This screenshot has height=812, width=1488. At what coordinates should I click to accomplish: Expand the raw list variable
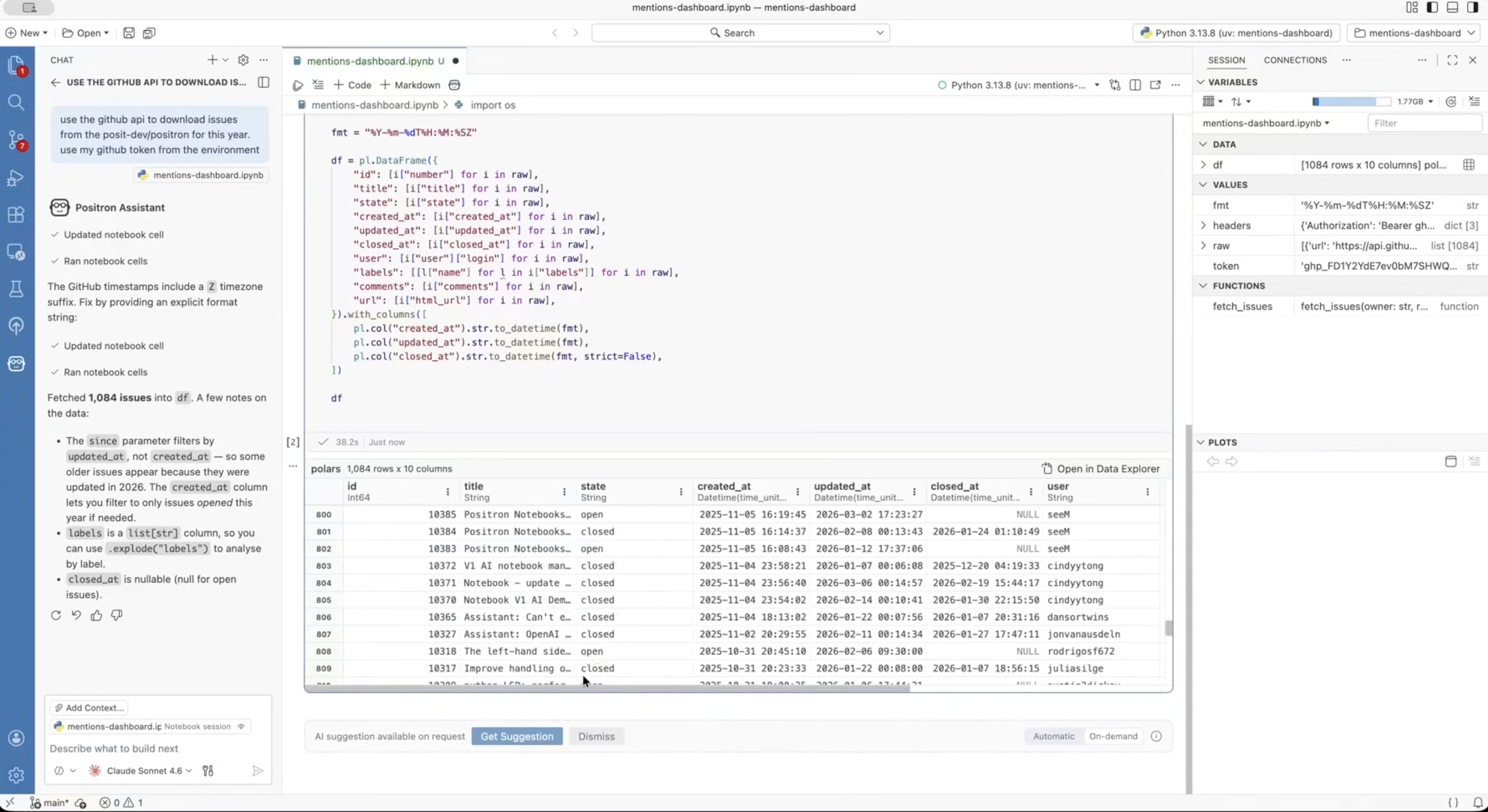coord(1203,246)
